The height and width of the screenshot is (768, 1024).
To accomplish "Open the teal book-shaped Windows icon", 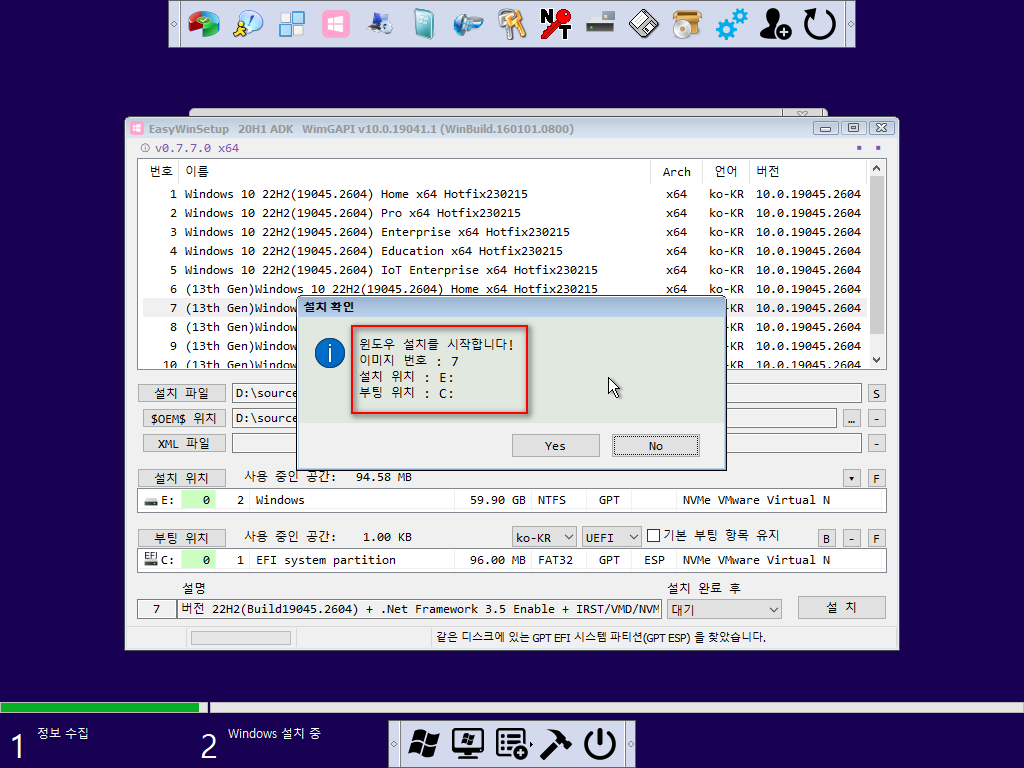I will click(424, 24).
